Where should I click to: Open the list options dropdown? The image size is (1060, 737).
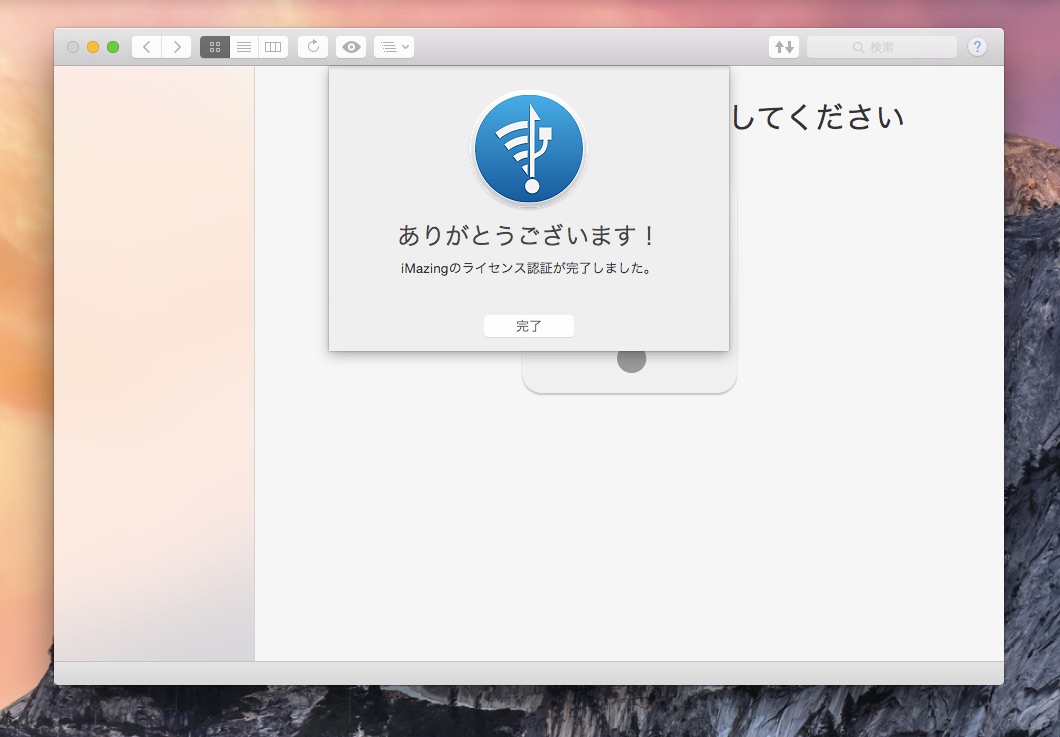coord(394,47)
